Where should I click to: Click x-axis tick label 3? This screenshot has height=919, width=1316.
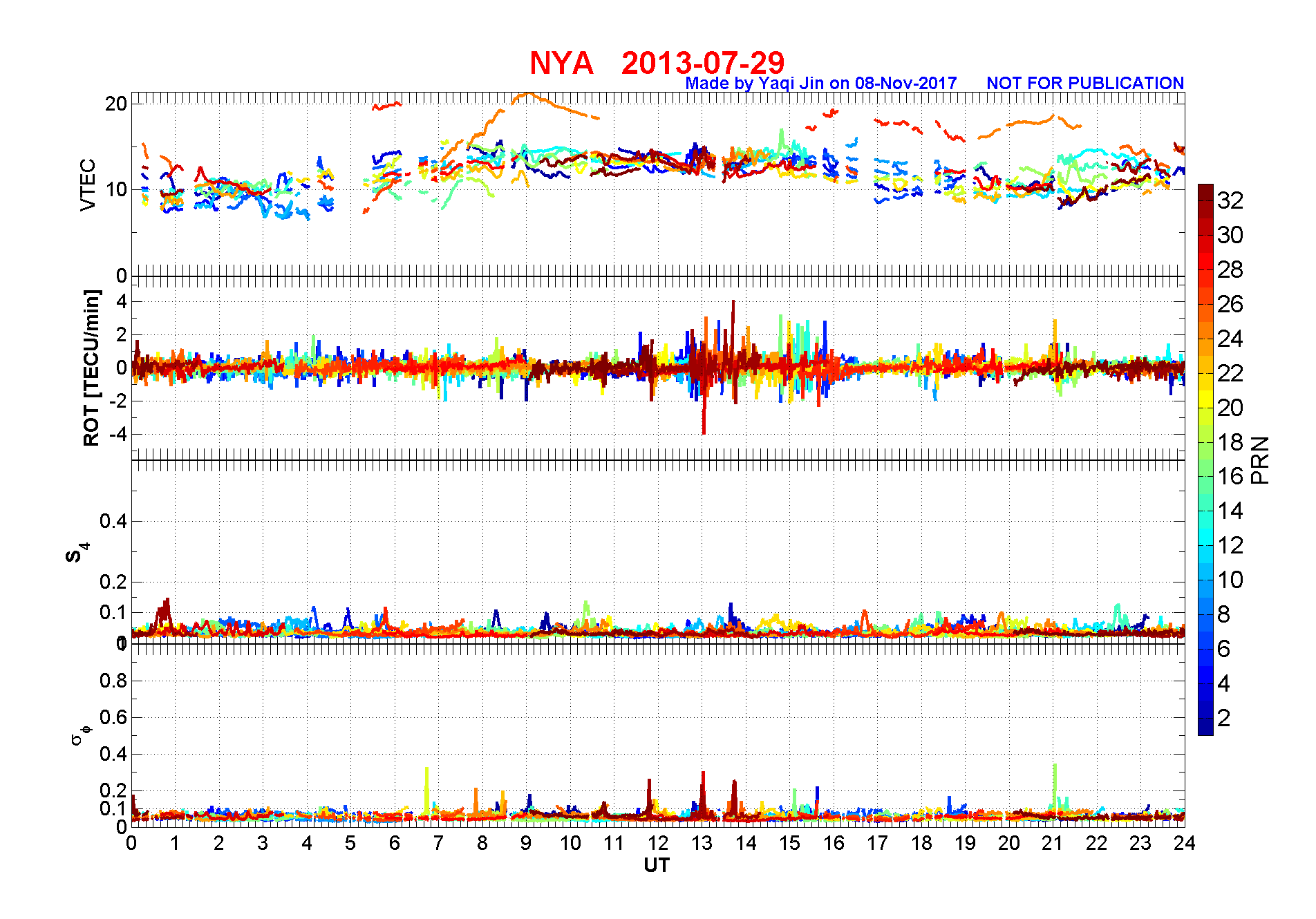point(263,843)
